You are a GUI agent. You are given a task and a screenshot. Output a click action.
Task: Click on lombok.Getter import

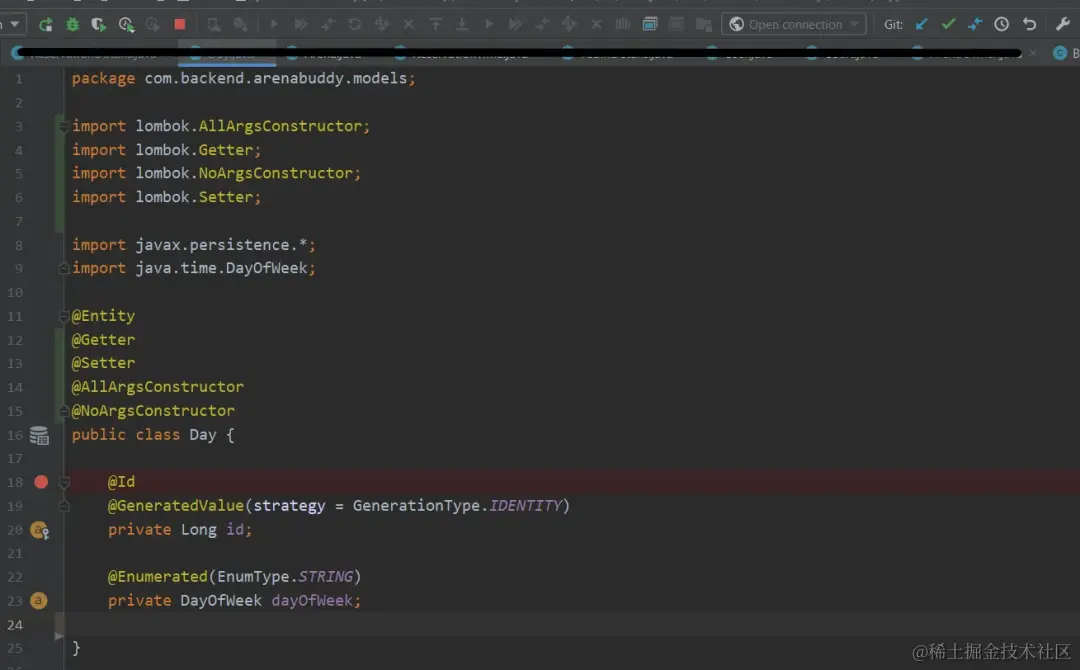[198, 149]
